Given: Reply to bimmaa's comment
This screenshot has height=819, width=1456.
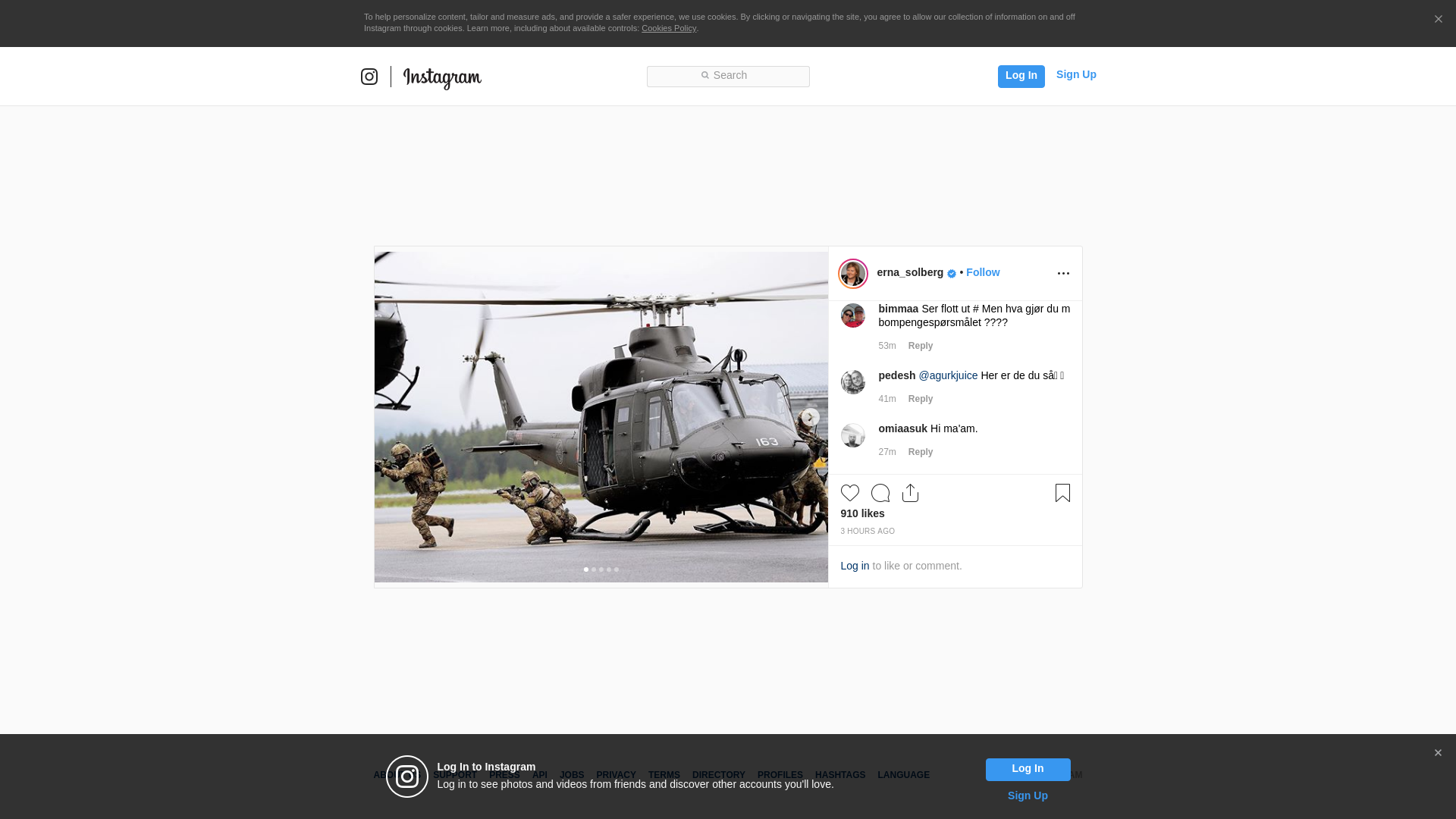Looking at the screenshot, I should (x=921, y=346).
